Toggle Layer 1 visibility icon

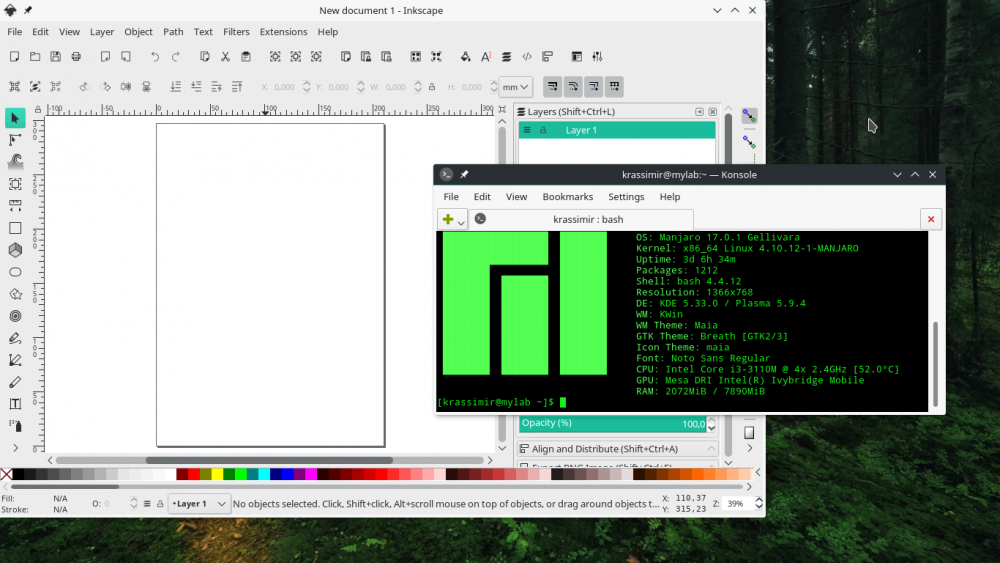coord(527,130)
